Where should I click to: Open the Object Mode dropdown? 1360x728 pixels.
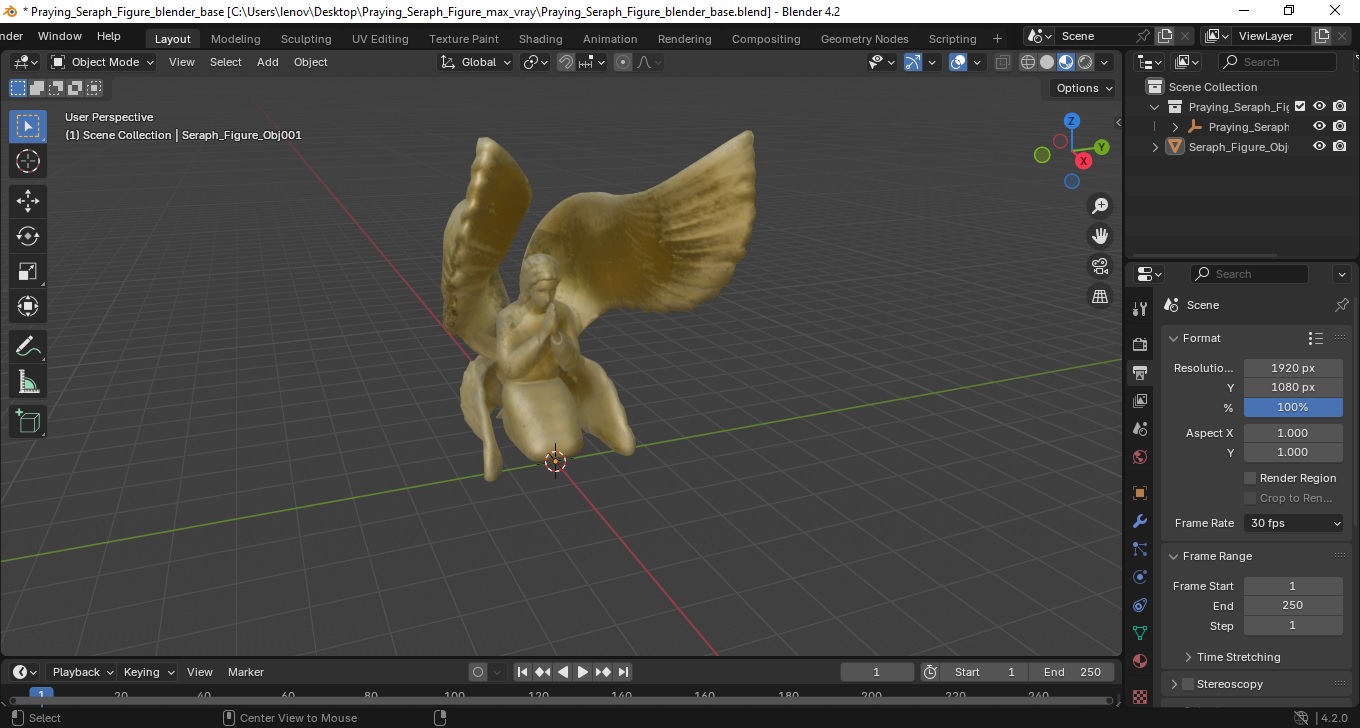pos(103,62)
